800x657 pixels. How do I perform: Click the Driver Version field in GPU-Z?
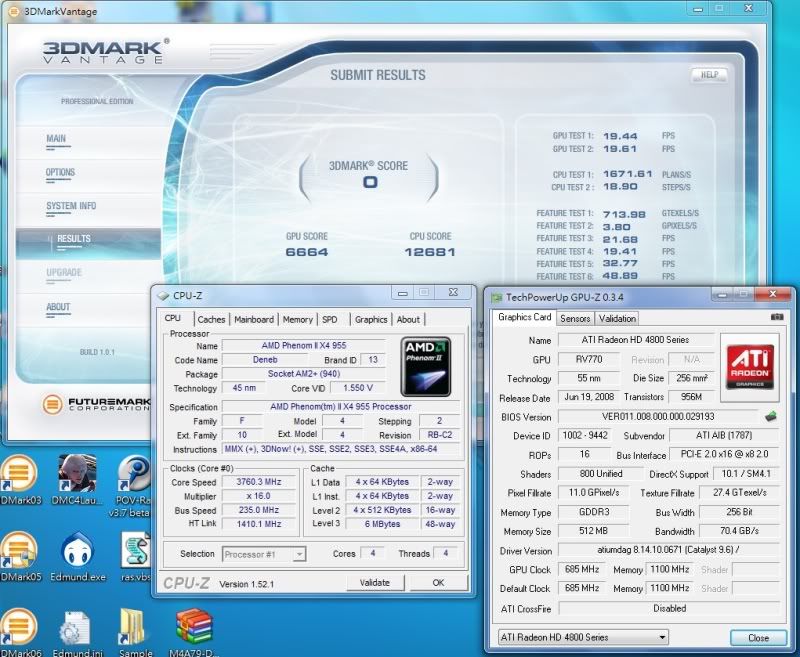click(668, 550)
